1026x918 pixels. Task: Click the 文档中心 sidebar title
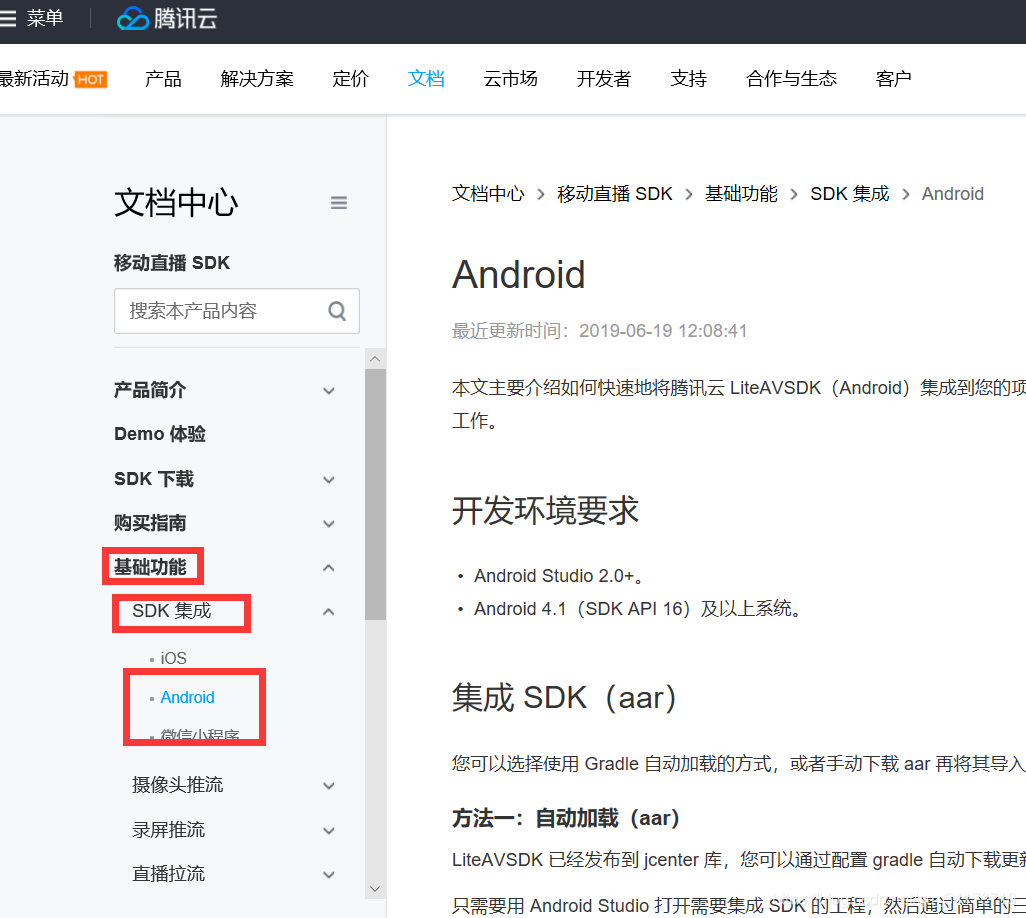[177, 202]
